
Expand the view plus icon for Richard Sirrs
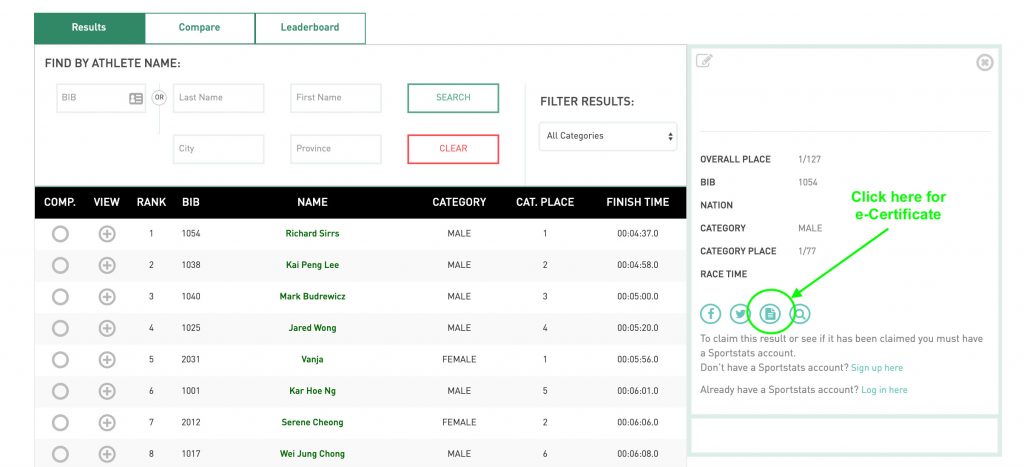pyautogui.click(x=107, y=234)
